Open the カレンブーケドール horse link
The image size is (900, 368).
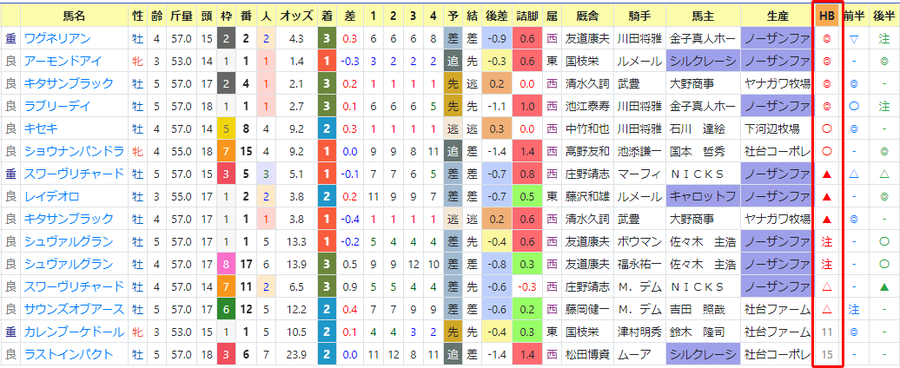point(73,332)
